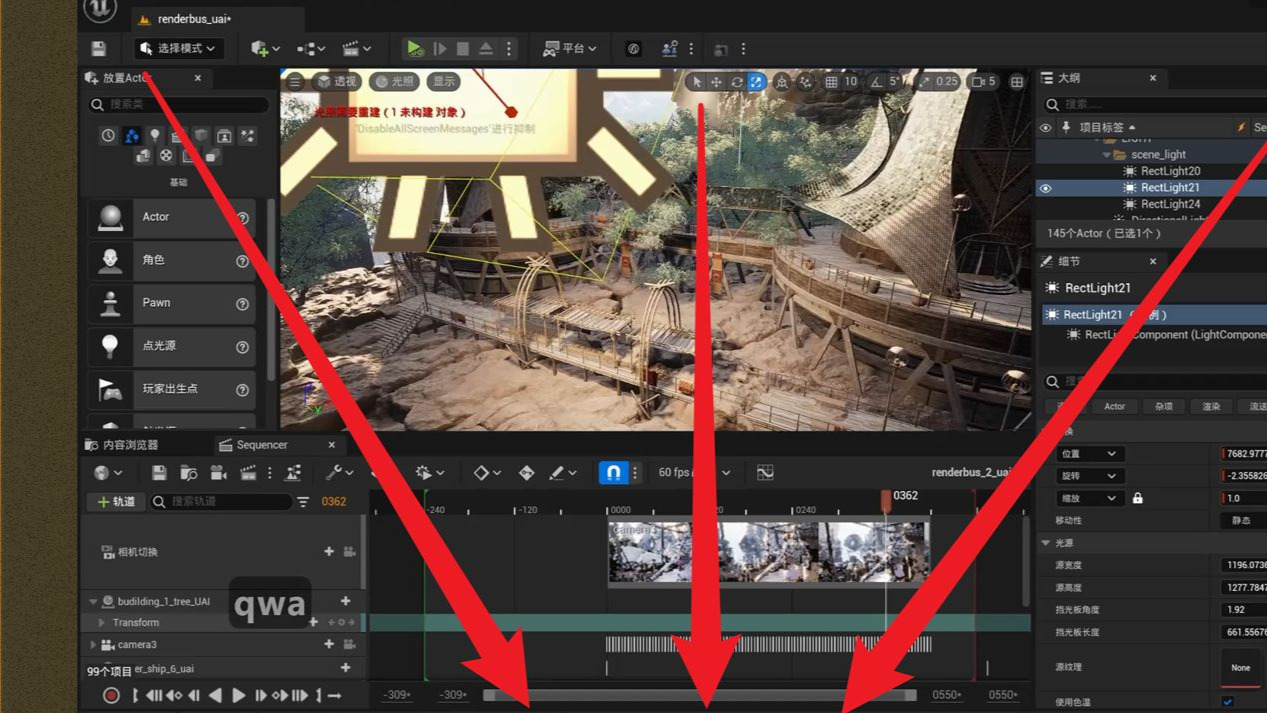The height and width of the screenshot is (713, 1267).
Task: Open the 平台 platforms dropdown
Action: point(569,48)
